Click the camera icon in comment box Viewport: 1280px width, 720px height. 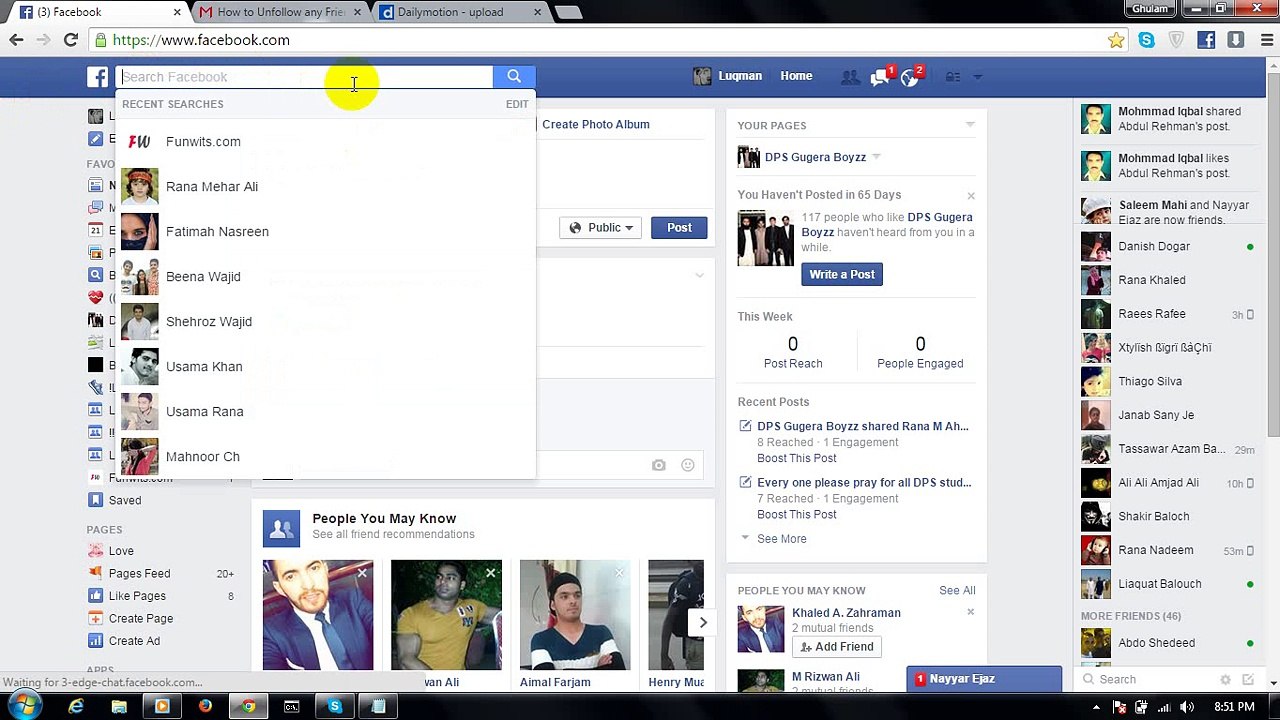point(658,465)
